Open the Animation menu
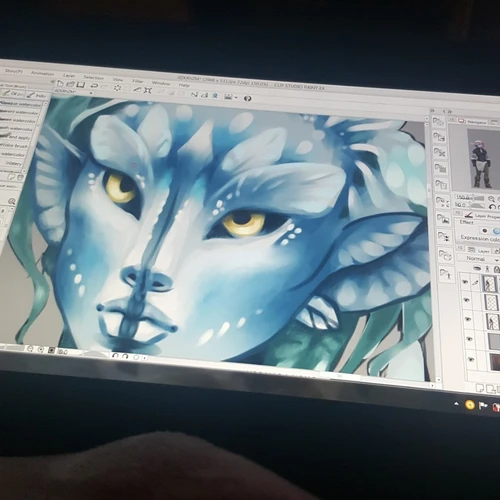500x500 pixels. (x=42, y=73)
